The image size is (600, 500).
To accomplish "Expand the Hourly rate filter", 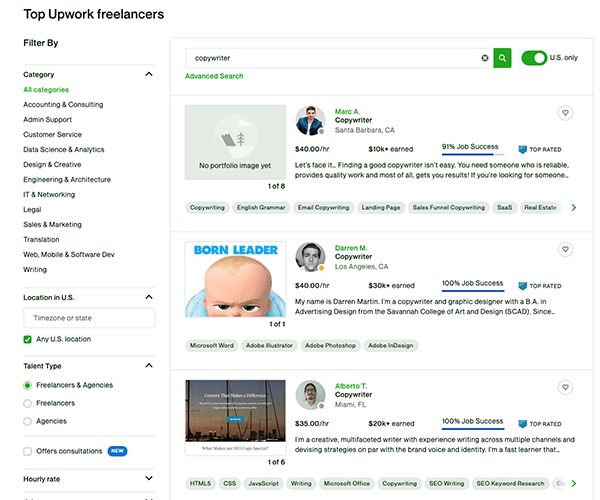I will tap(149, 479).
